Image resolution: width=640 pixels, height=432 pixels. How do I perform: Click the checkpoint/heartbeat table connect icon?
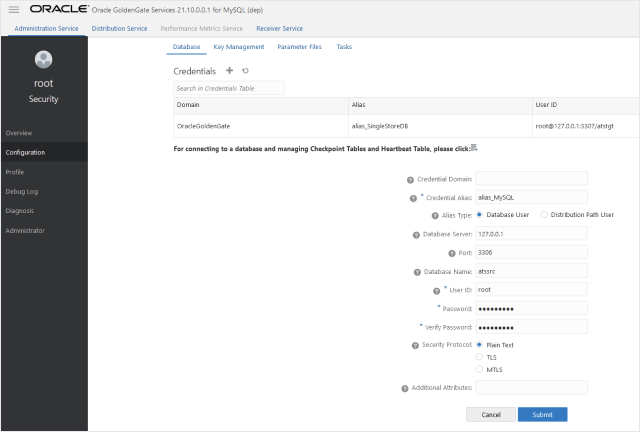point(474,147)
